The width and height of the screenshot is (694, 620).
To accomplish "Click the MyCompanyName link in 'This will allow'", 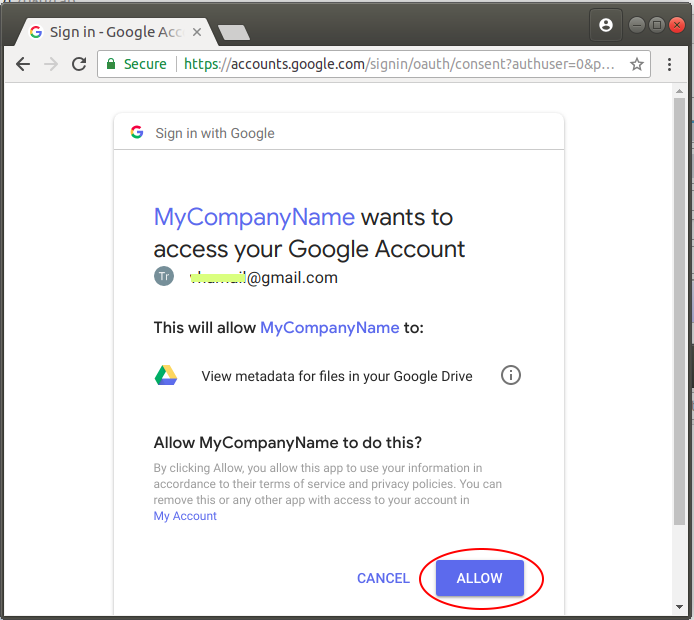I will point(330,327).
